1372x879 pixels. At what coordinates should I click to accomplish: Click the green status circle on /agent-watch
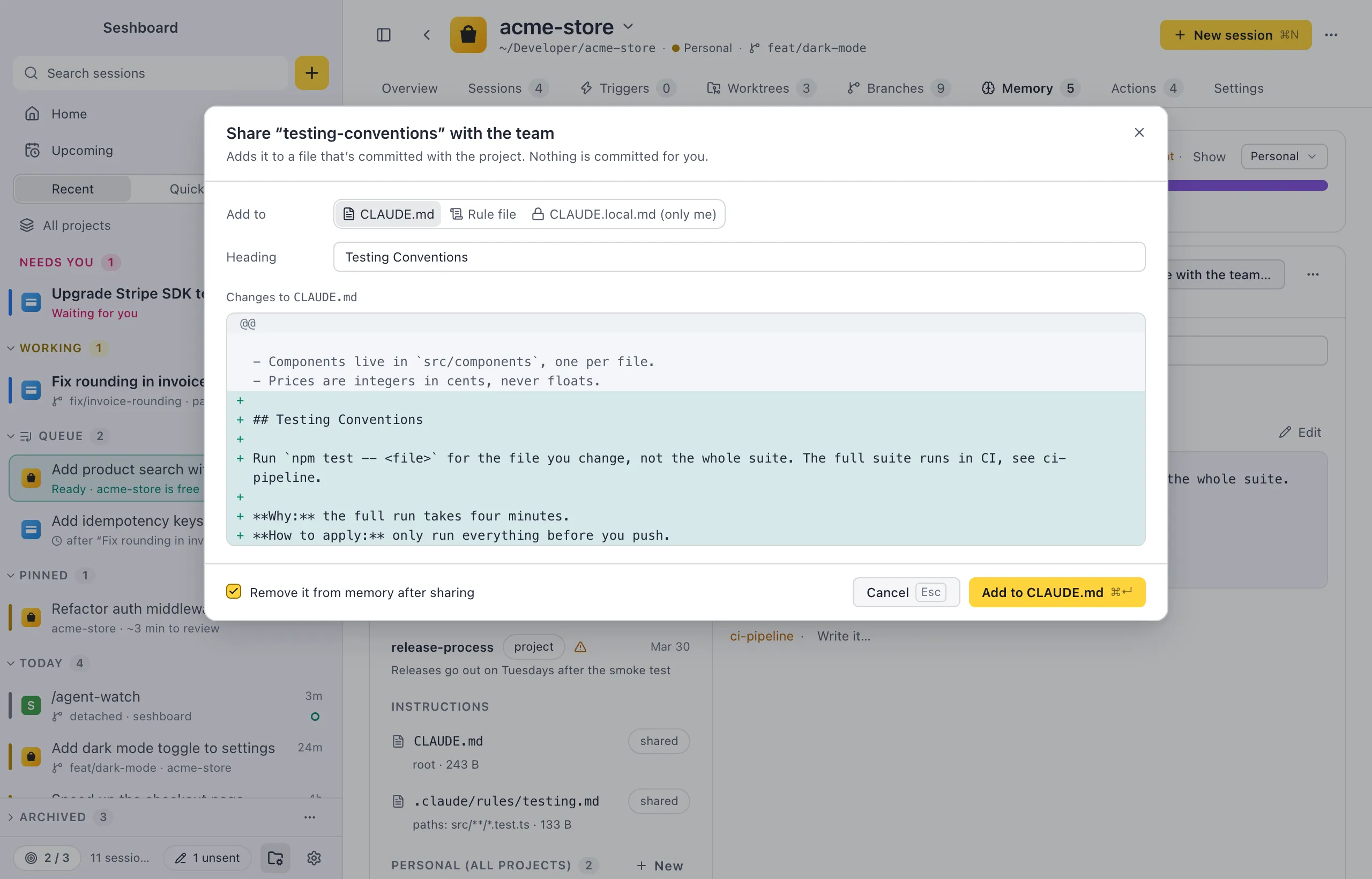point(315,716)
